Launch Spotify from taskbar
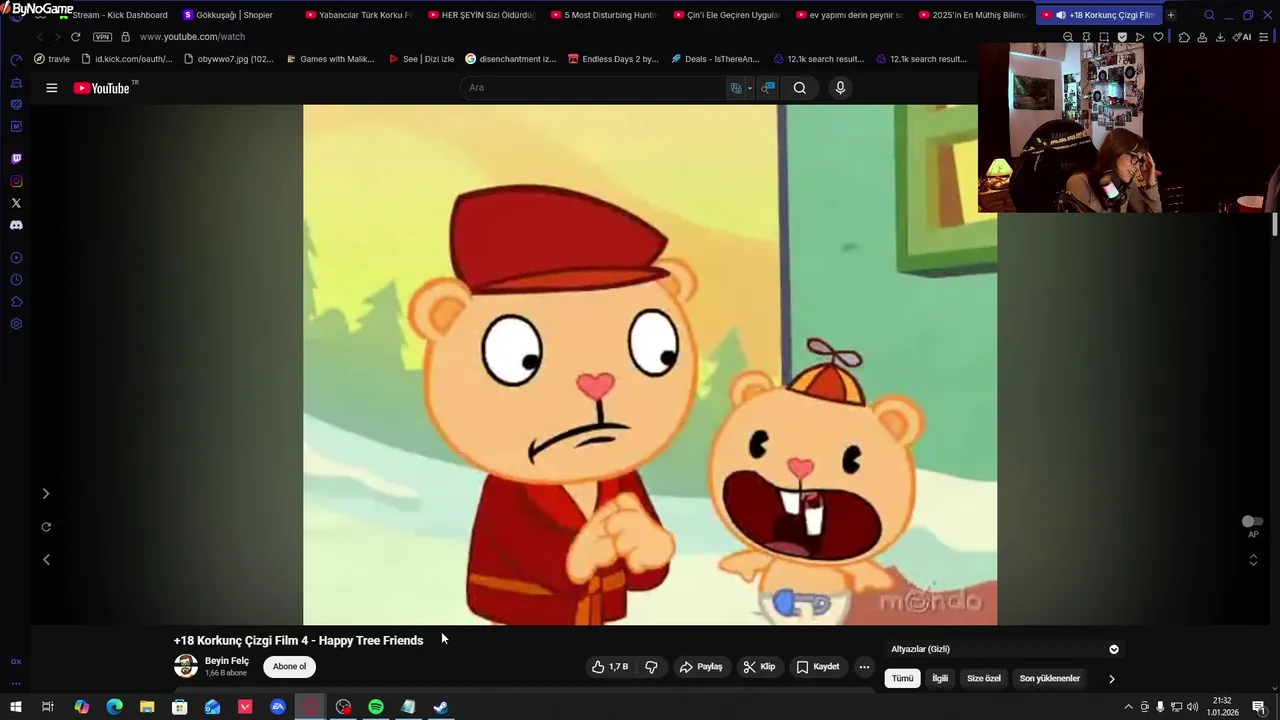Image resolution: width=1280 pixels, height=720 pixels. click(x=376, y=707)
